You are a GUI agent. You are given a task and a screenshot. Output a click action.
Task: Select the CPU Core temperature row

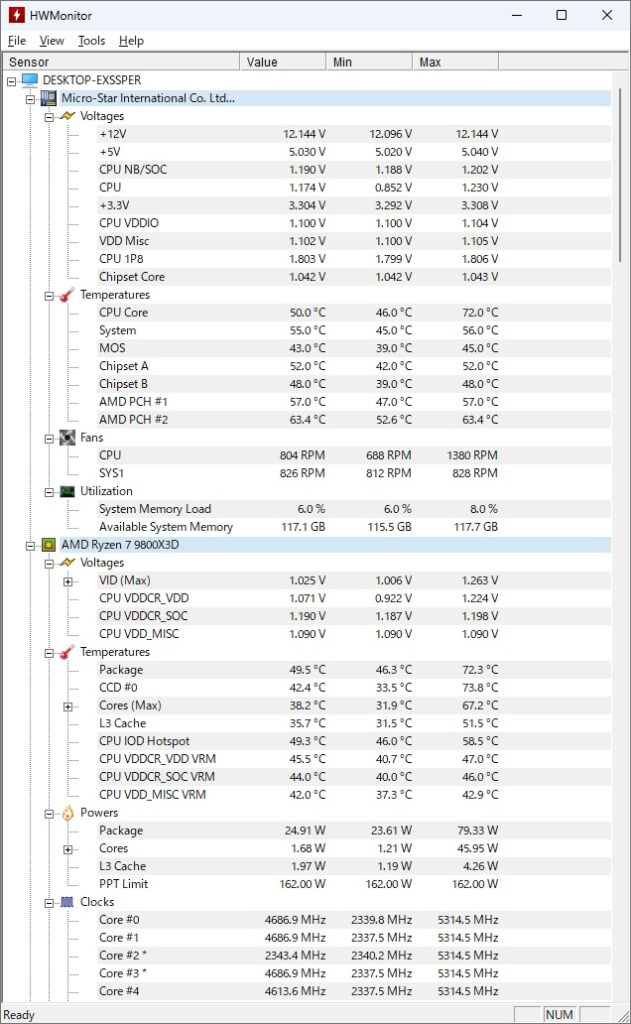(353, 312)
